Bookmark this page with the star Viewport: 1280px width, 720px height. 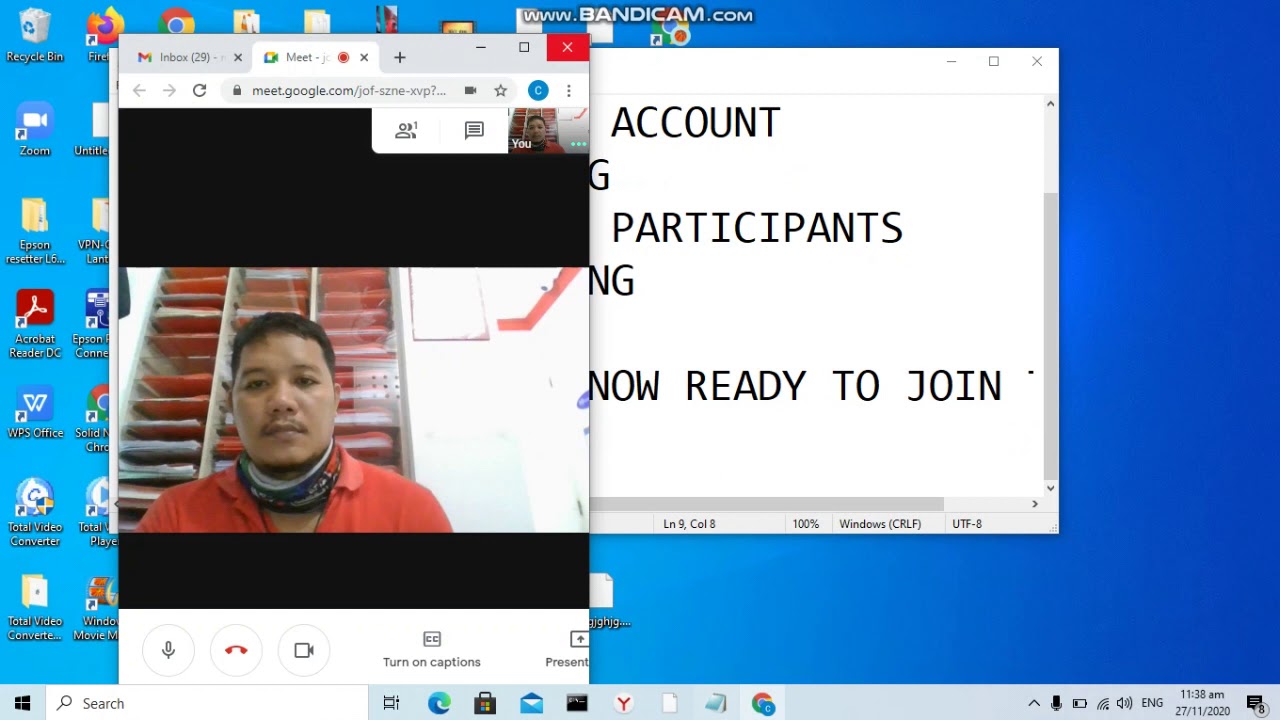tap(500, 90)
